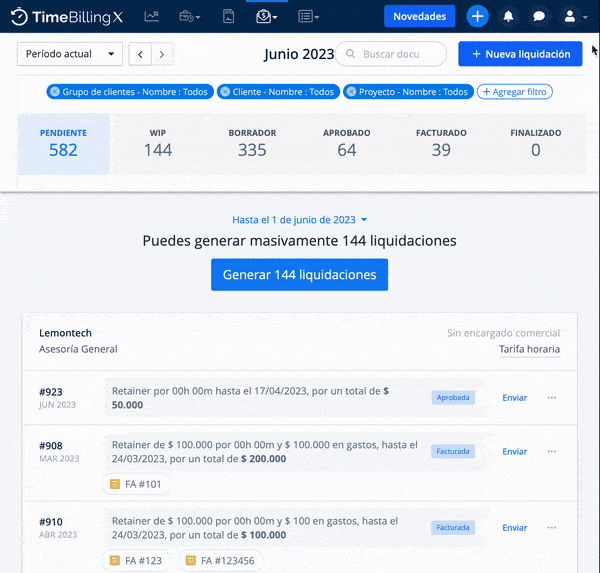The height and width of the screenshot is (573, 600).
Task: Open more options for #908
Action: click(x=552, y=451)
